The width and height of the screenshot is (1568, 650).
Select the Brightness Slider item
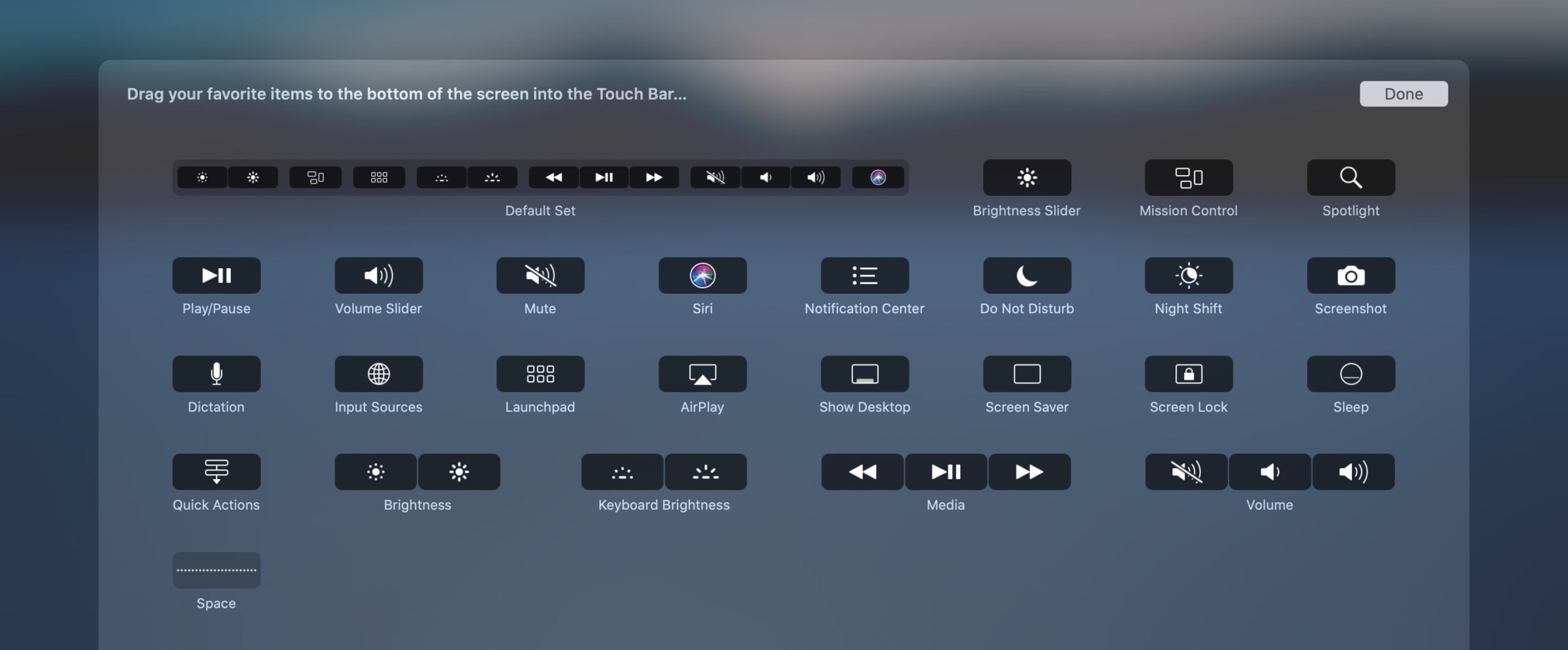(x=1027, y=177)
